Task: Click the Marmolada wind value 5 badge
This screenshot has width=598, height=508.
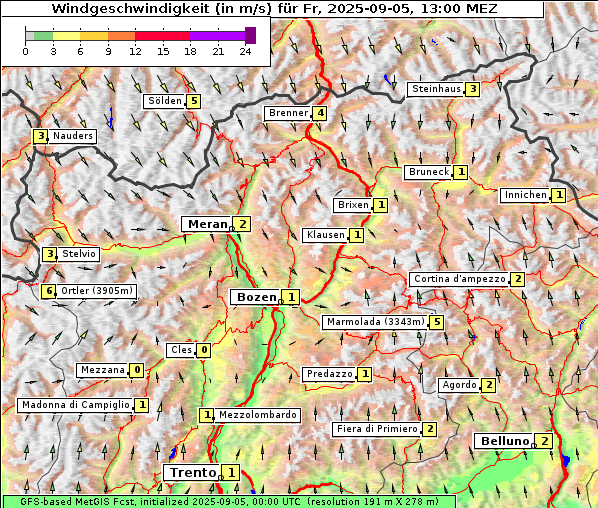Action: click(x=437, y=322)
